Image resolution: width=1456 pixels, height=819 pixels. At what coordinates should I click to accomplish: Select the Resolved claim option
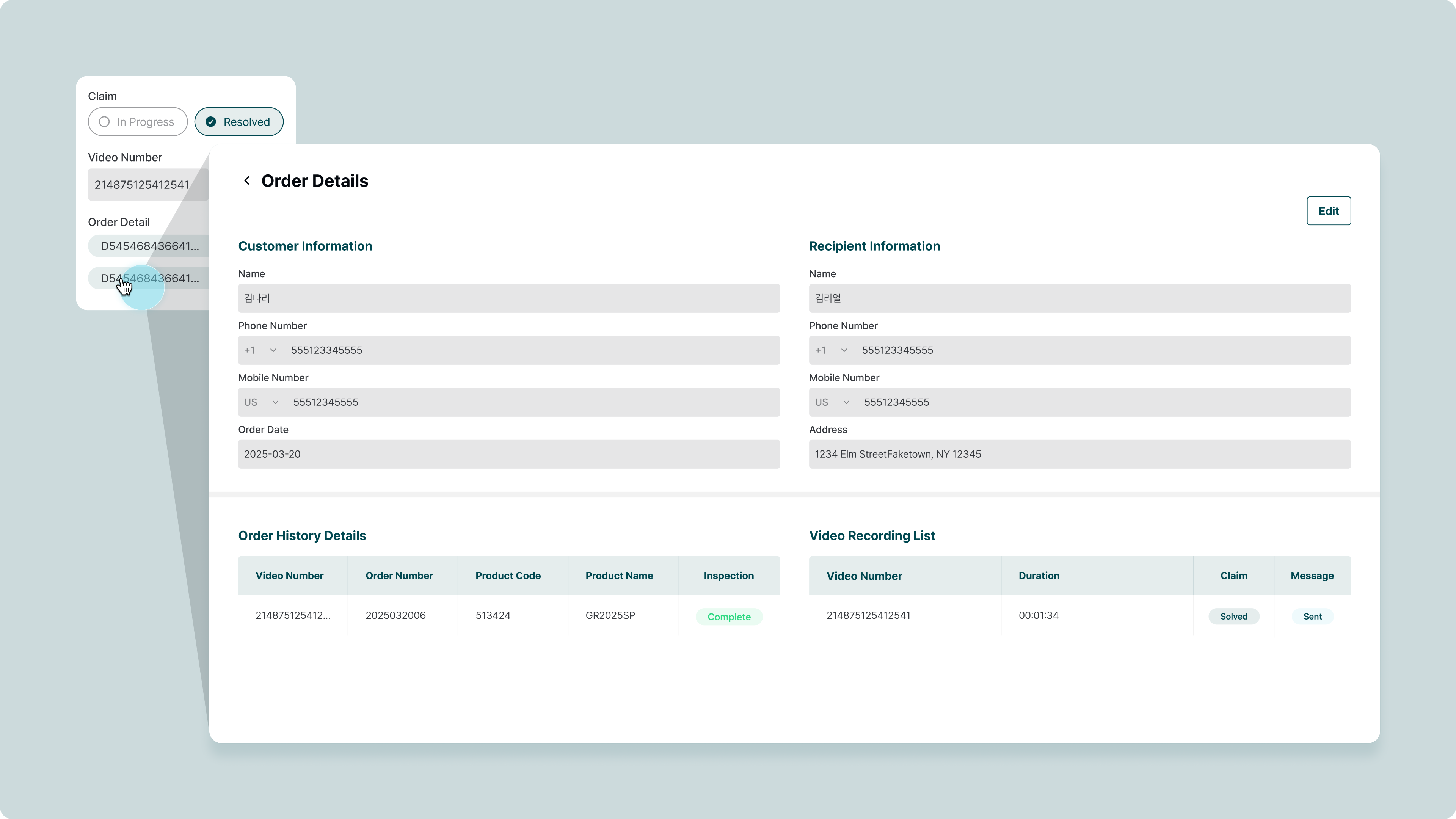click(238, 121)
